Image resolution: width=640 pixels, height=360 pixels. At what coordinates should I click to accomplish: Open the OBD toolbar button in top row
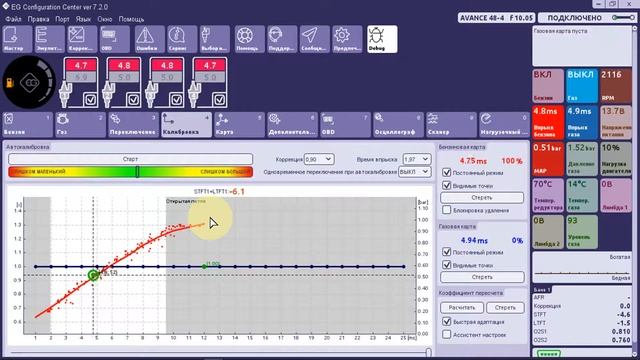[115, 39]
